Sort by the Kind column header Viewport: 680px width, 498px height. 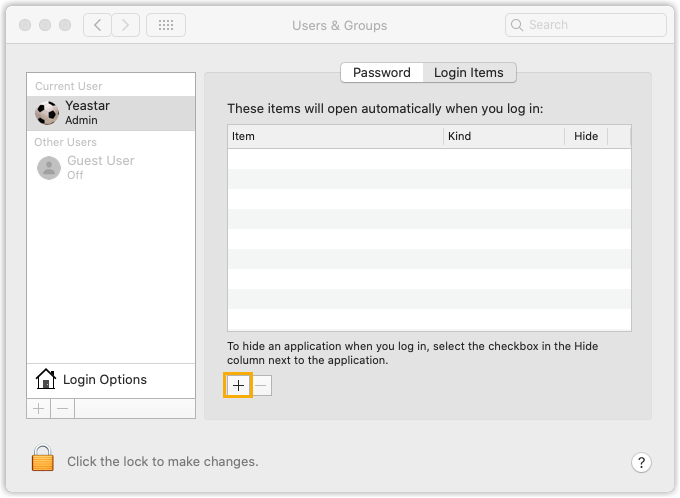tap(503, 136)
